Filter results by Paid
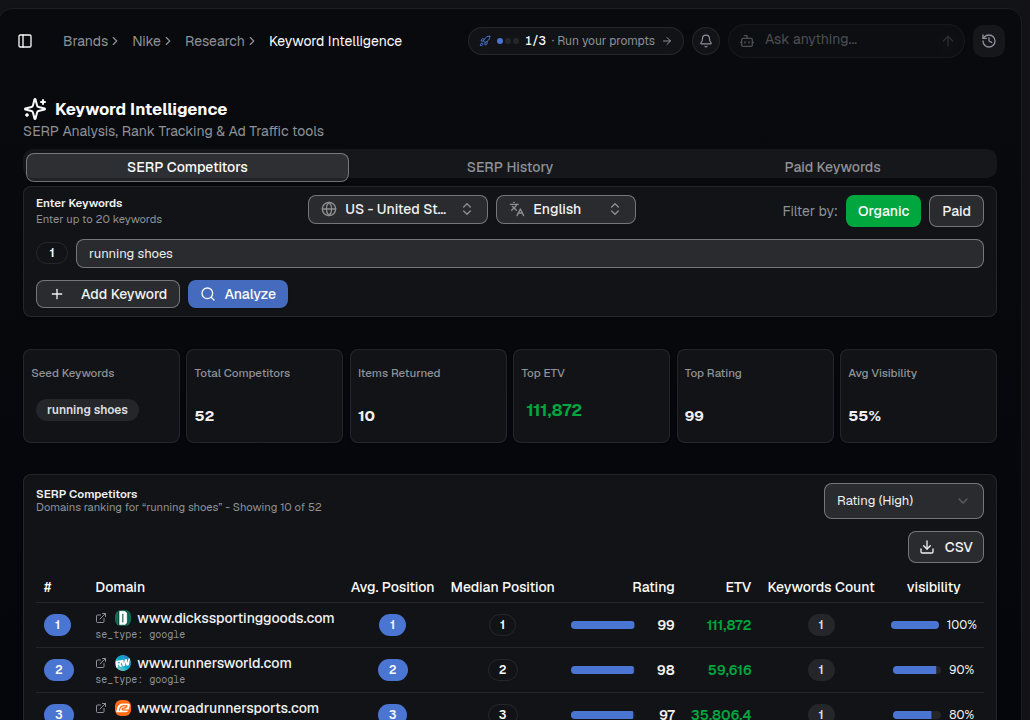 coord(956,211)
